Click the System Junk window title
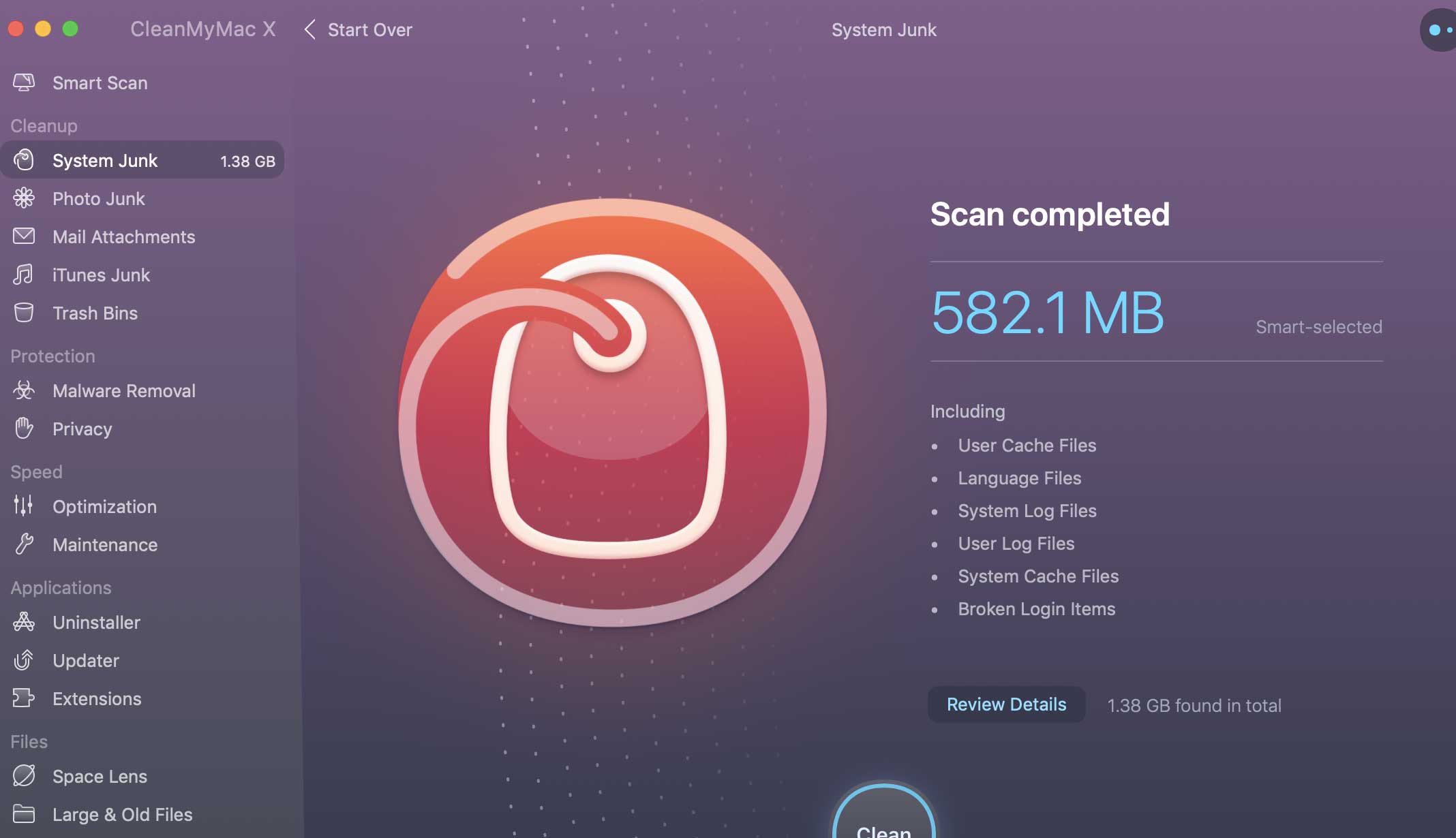 (x=884, y=30)
